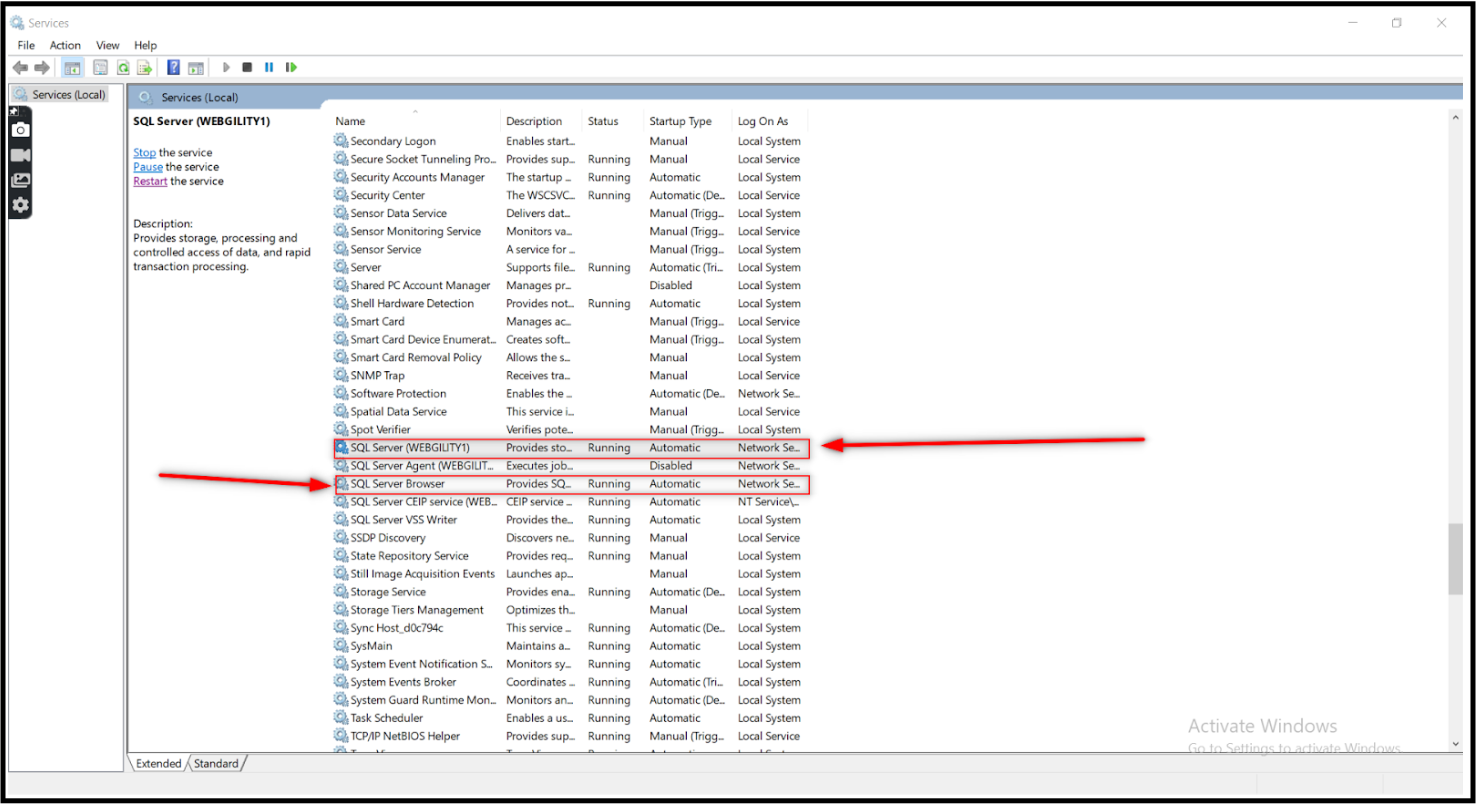Click the Refresh toolbar icon

123,68
